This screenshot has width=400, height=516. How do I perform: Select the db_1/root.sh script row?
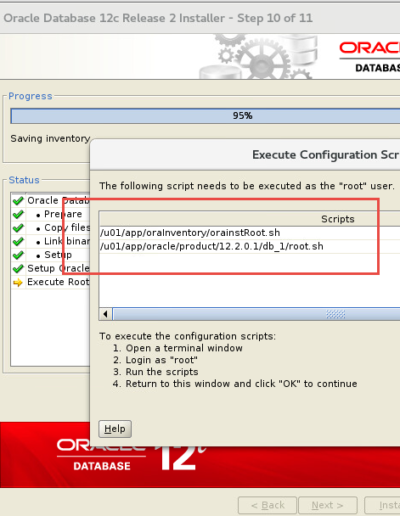point(249,246)
